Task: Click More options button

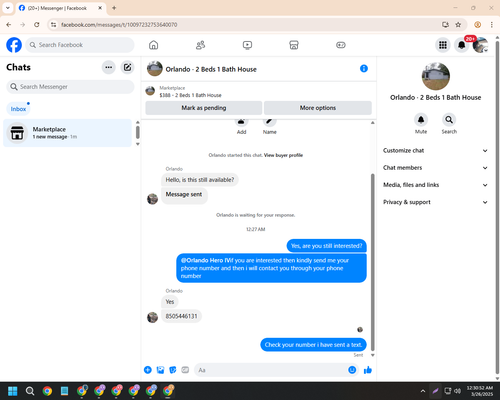Action: 318,108
